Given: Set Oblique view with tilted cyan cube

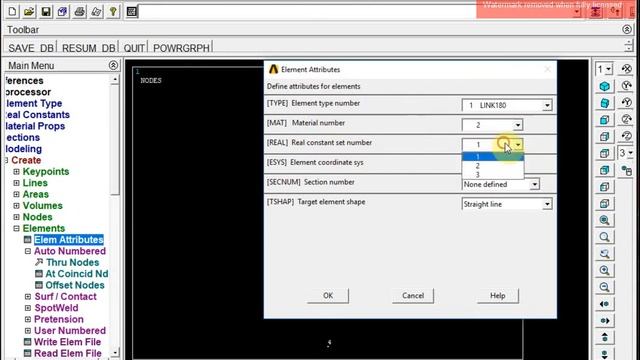Looking at the screenshot, I should pos(604,103).
